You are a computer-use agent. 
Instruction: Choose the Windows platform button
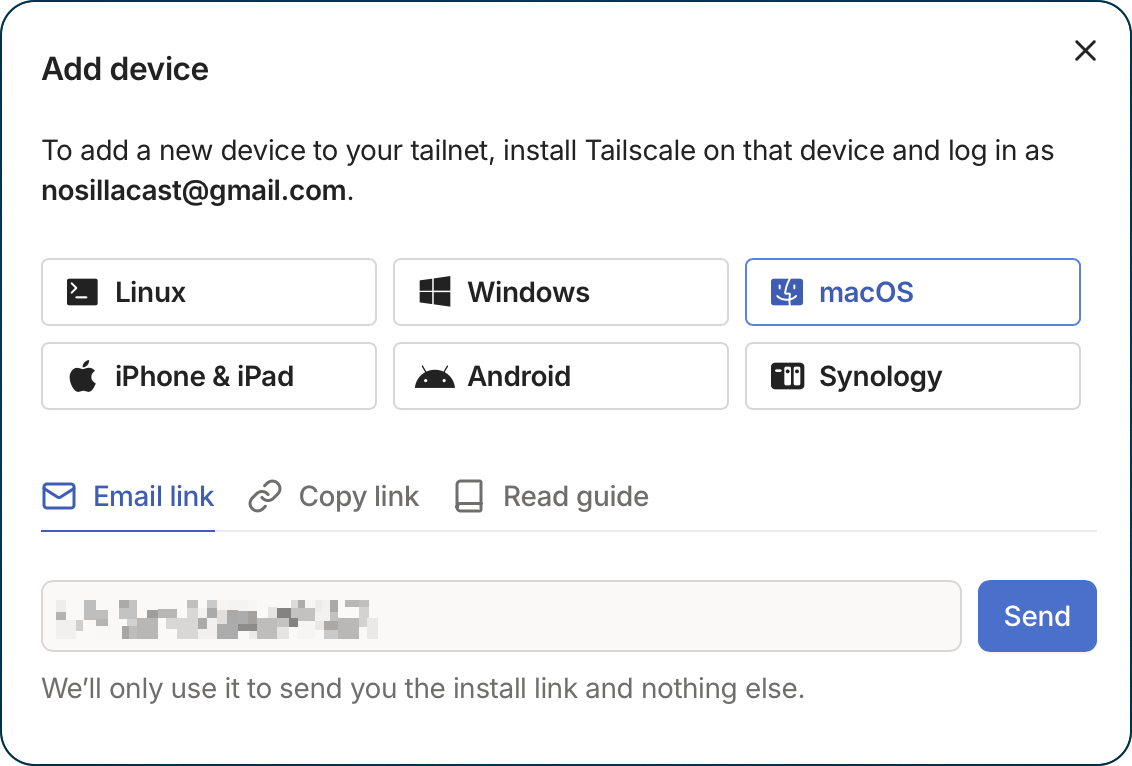560,292
